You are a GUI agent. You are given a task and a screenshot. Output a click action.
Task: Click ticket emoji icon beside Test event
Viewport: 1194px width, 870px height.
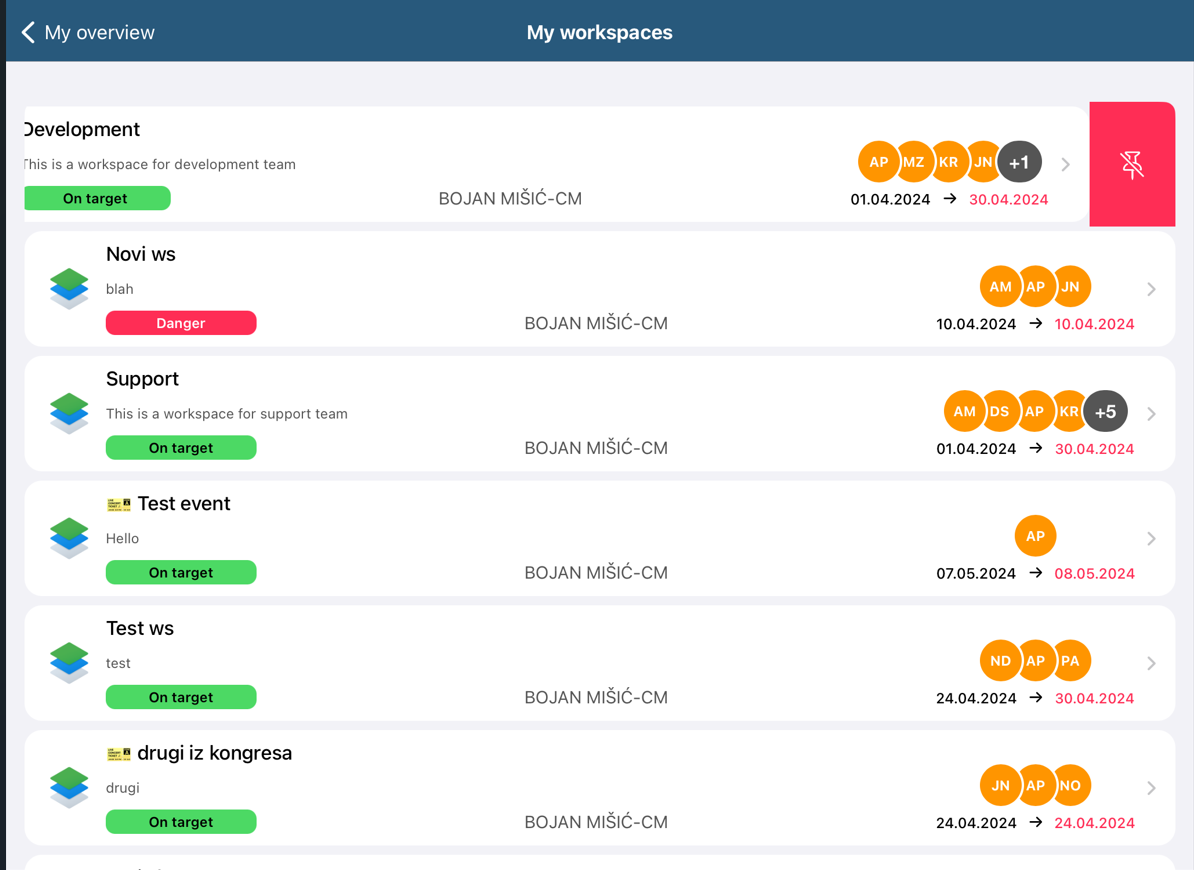point(119,504)
